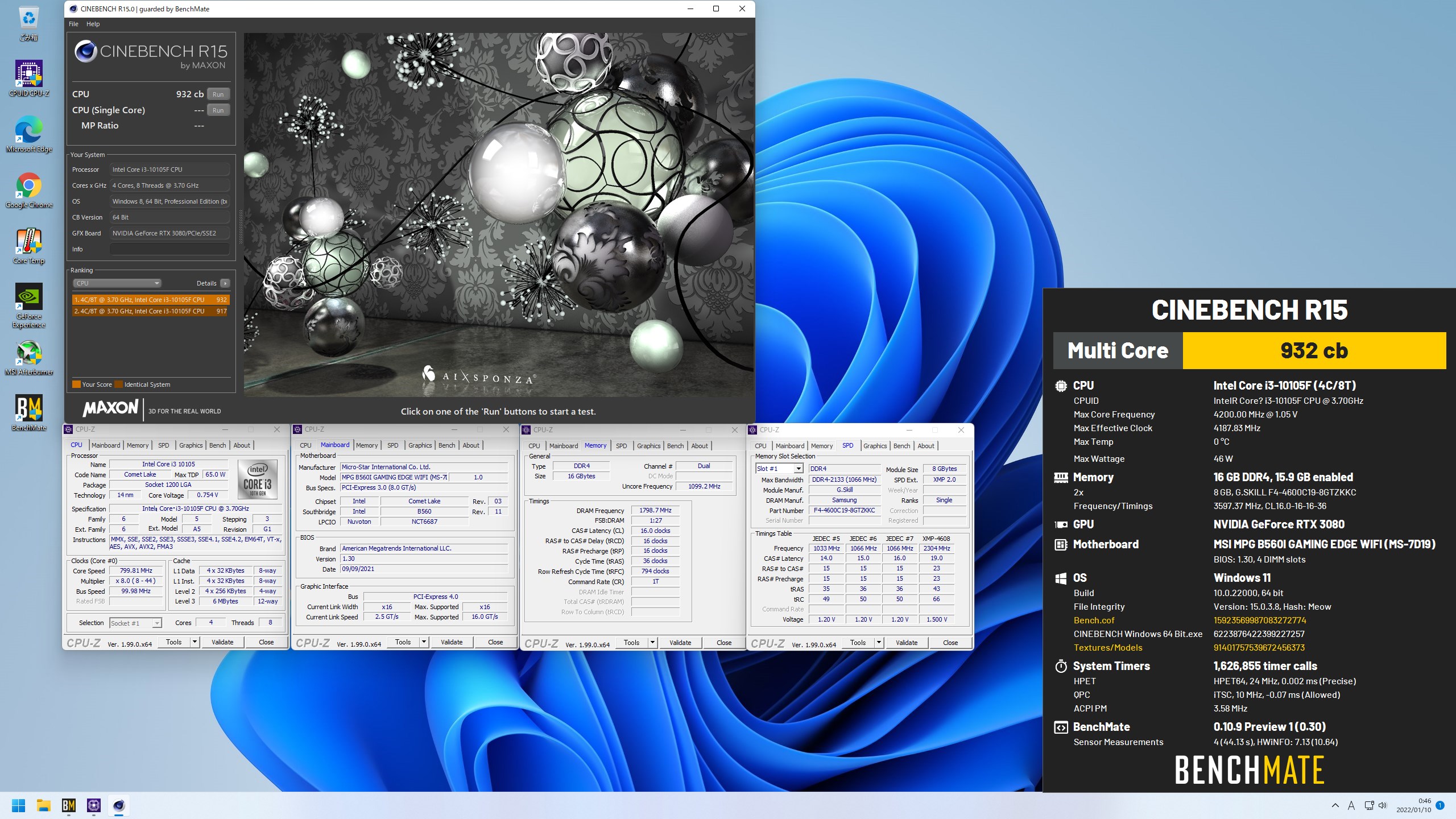
Task: Open network and volume quick settings
Action: (1376, 805)
